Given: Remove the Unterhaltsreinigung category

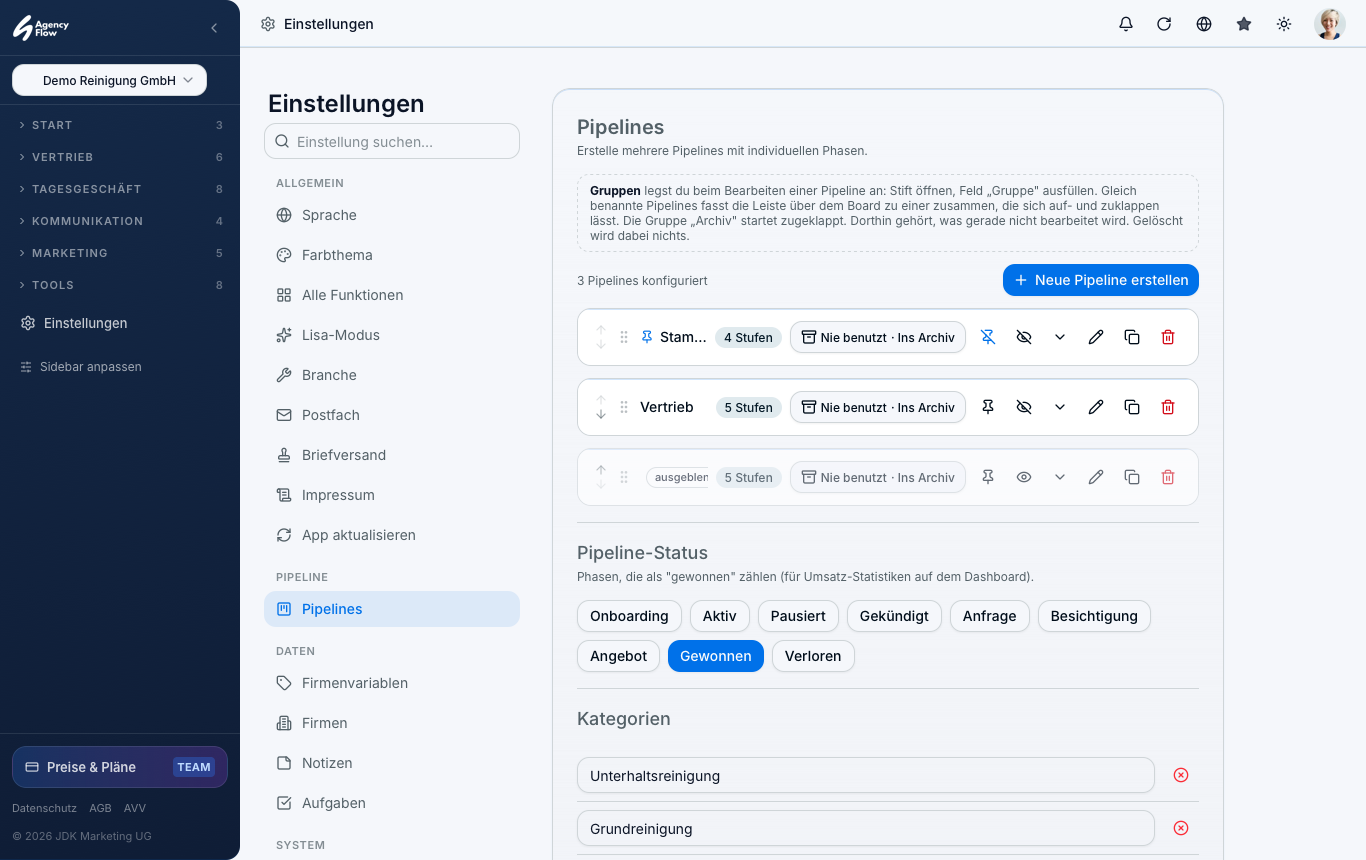Looking at the screenshot, I should pyautogui.click(x=1181, y=775).
